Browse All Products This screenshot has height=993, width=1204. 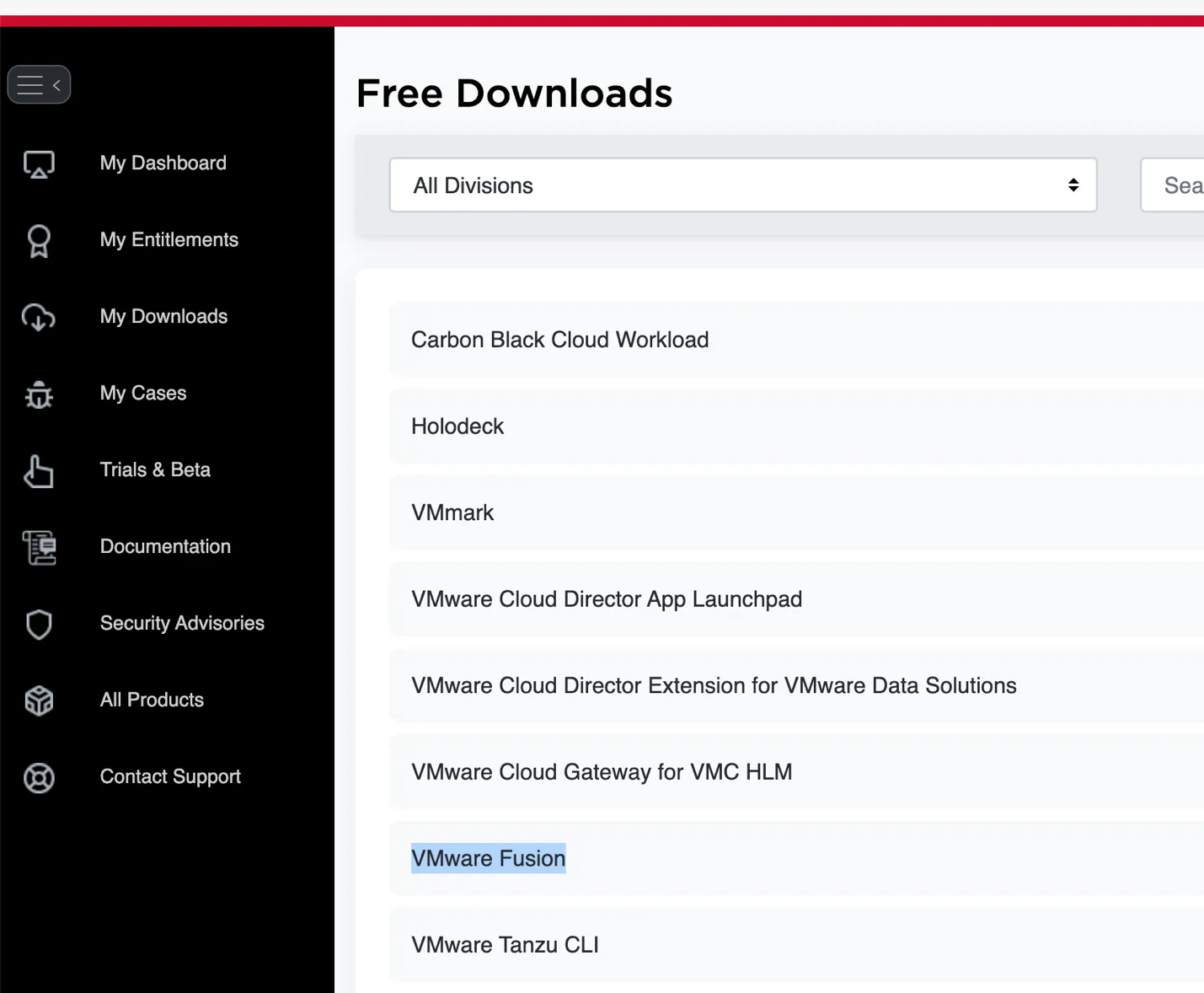click(152, 700)
